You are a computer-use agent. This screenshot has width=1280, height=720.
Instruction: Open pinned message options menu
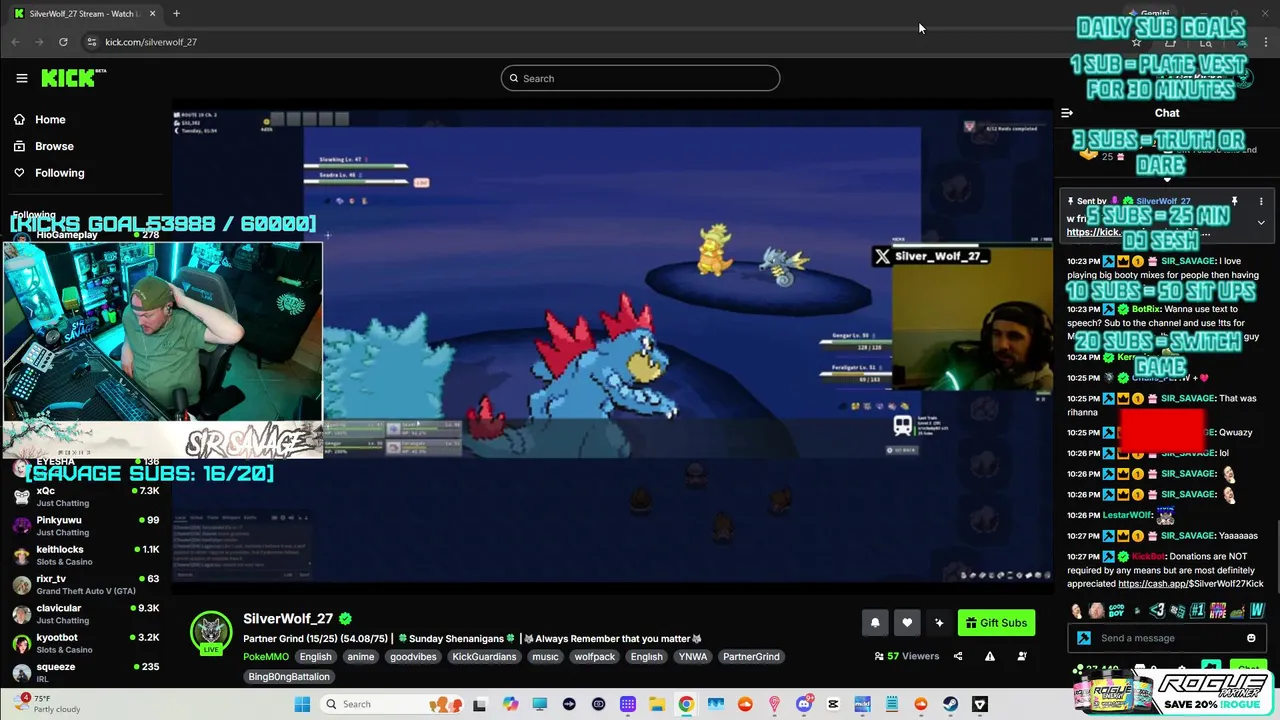[1261, 201]
